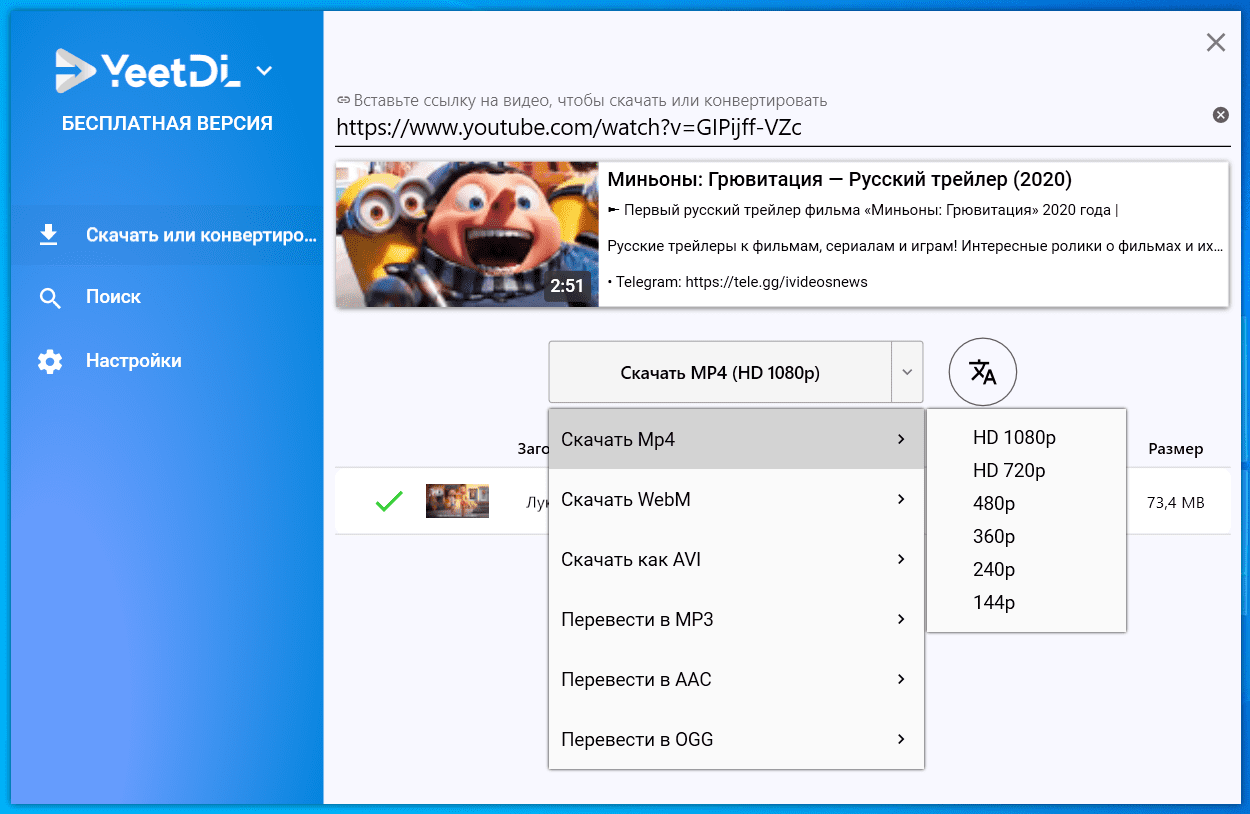This screenshot has height=814, width=1250.
Task: Expand the Перевести в AAC submenu arrow
Action: [x=901, y=679]
